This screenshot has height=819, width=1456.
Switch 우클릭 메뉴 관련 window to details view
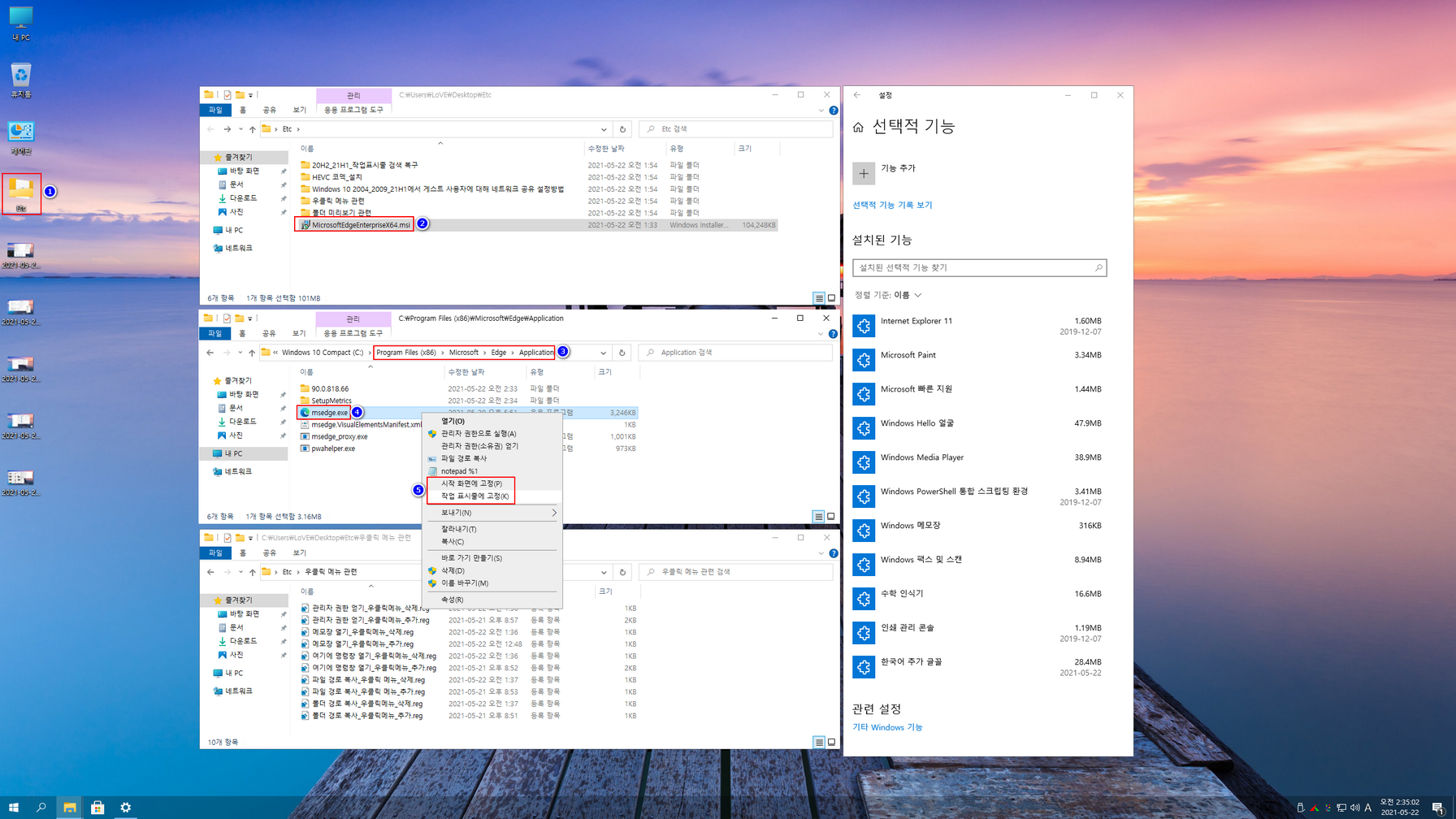[x=819, y=742]
